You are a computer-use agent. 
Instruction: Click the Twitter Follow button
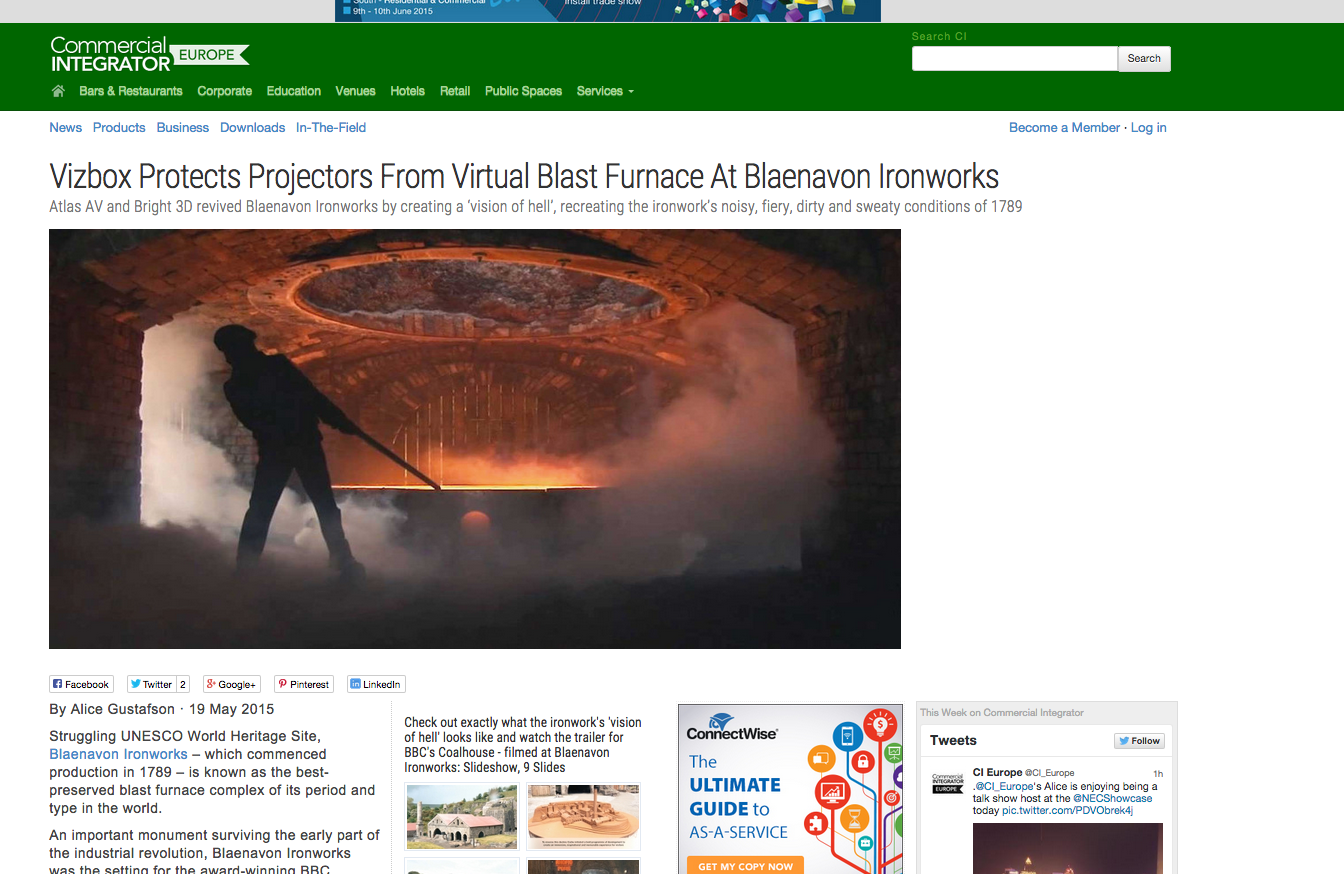1139,741
